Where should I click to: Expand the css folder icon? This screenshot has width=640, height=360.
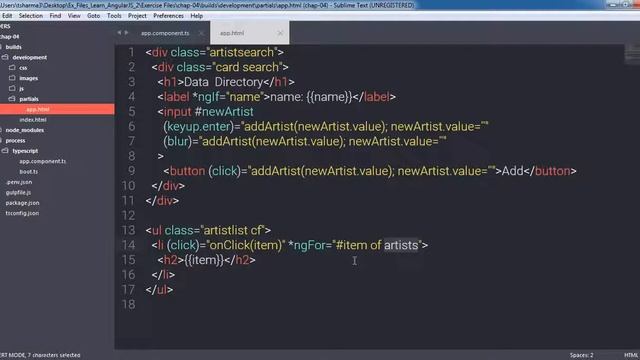tap(12, 68)
